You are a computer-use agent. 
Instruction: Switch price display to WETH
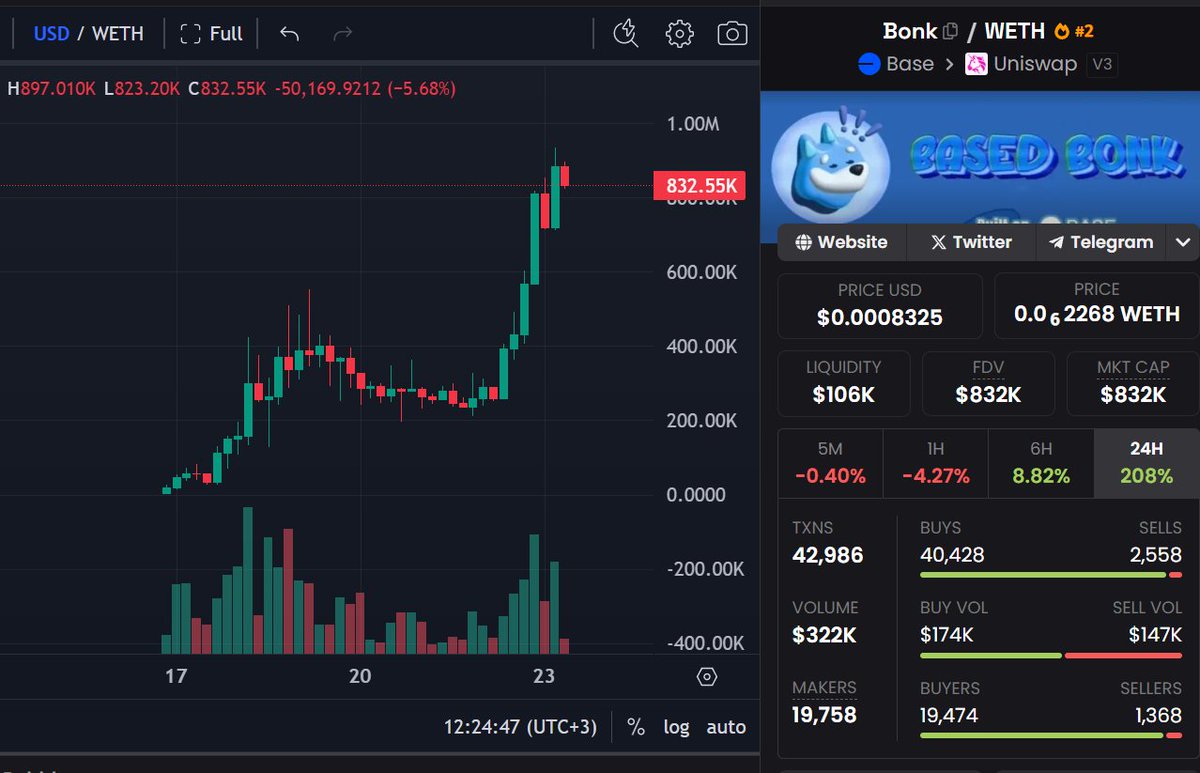(118, 34)
